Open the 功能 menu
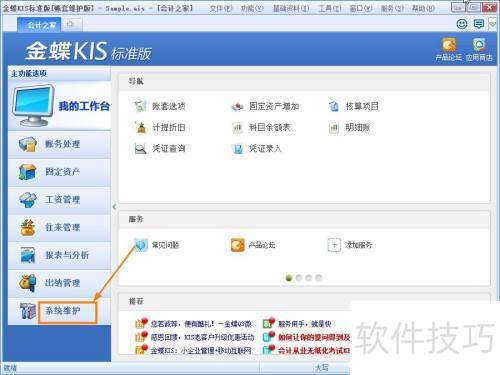 252,8
